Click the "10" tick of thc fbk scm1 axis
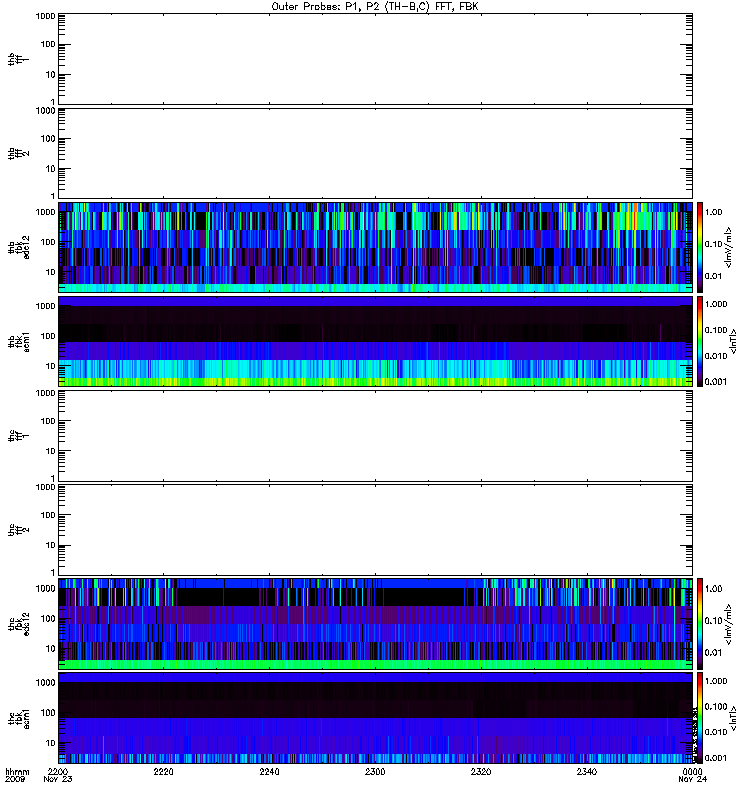This screenshot has height=800, width=750. (x=51, y=743)
